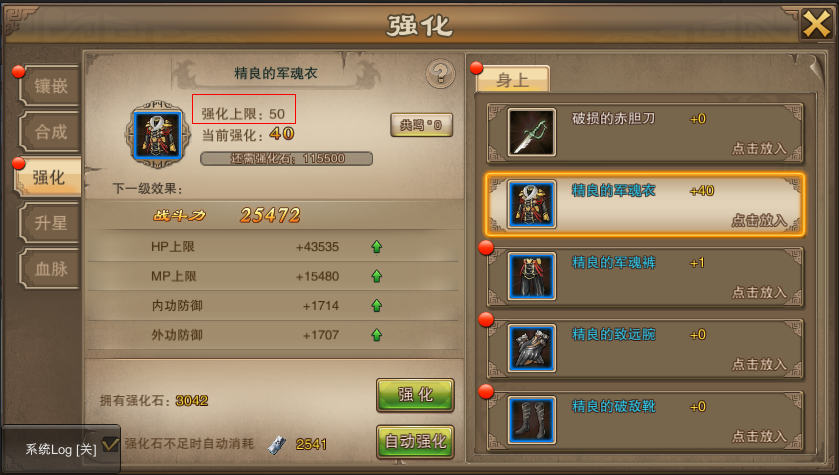Click the 还需强化石 115500 progress bar
This screenshot has height=475, width=839.
287,158
